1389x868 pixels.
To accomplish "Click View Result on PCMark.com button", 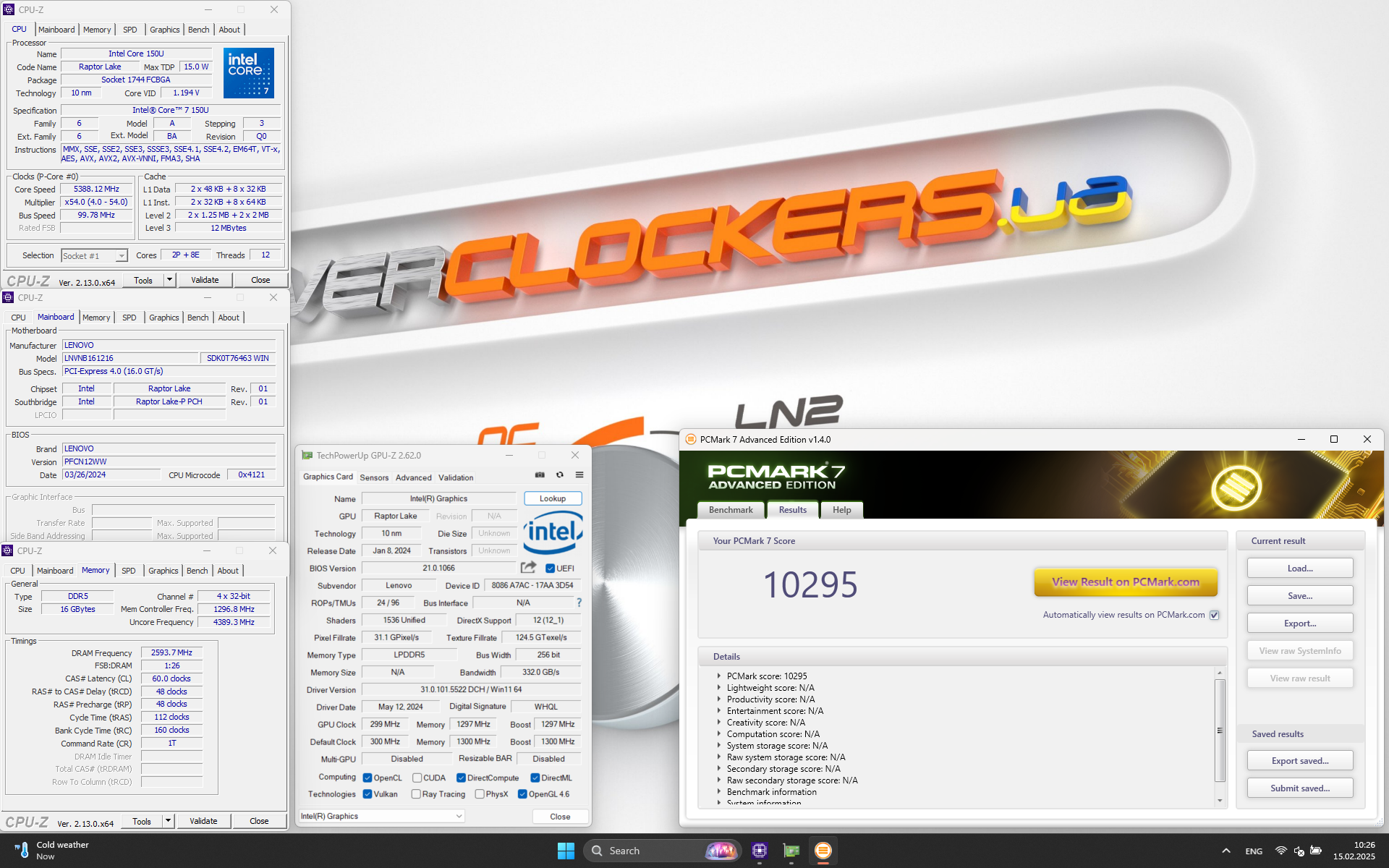I will click(1126, 582).
